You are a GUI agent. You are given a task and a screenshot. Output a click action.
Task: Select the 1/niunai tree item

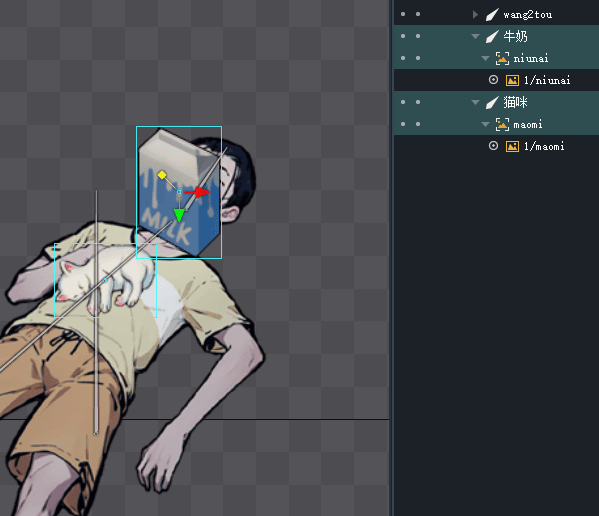[547, 80]
